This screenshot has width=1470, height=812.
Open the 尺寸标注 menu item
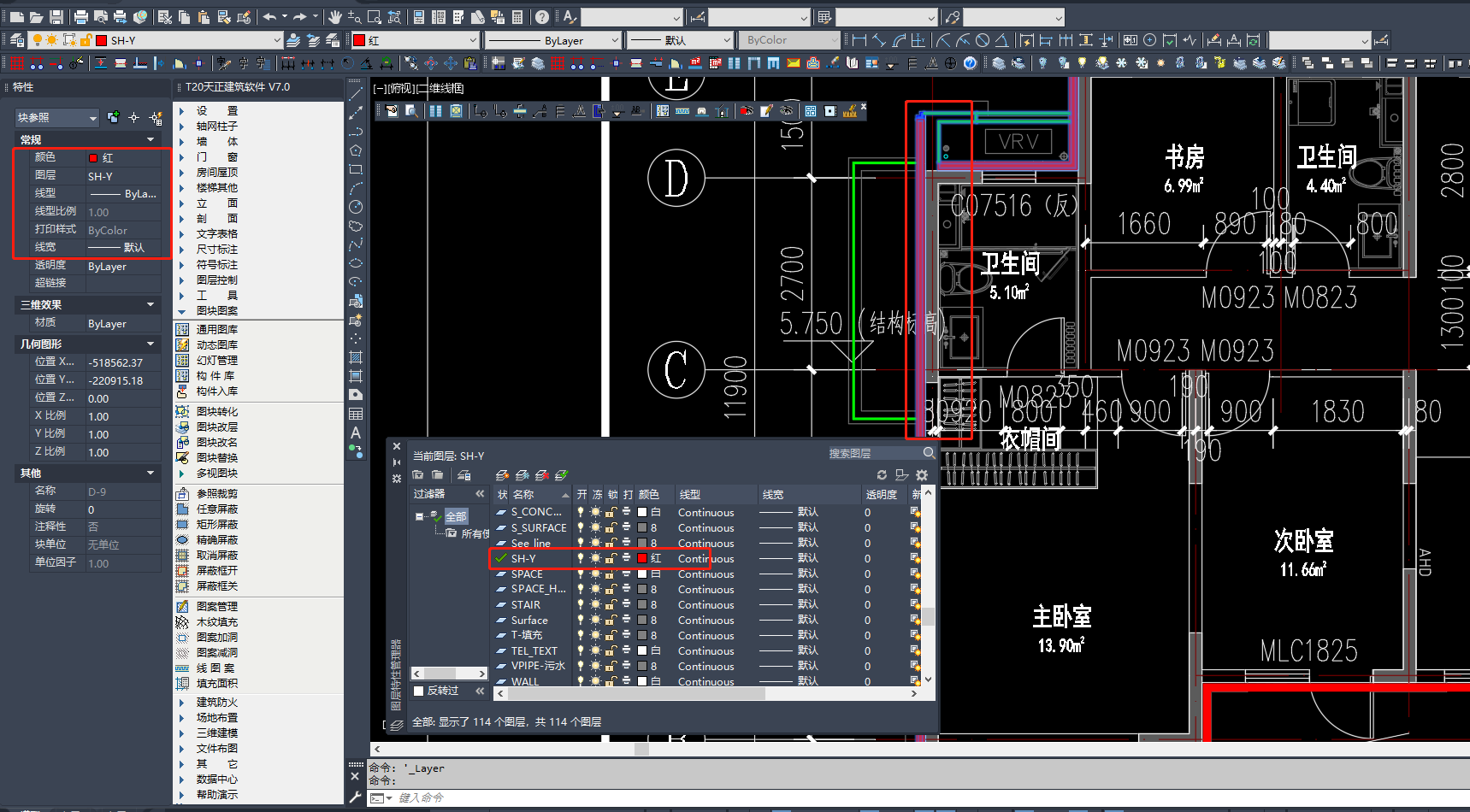(217, 249)
